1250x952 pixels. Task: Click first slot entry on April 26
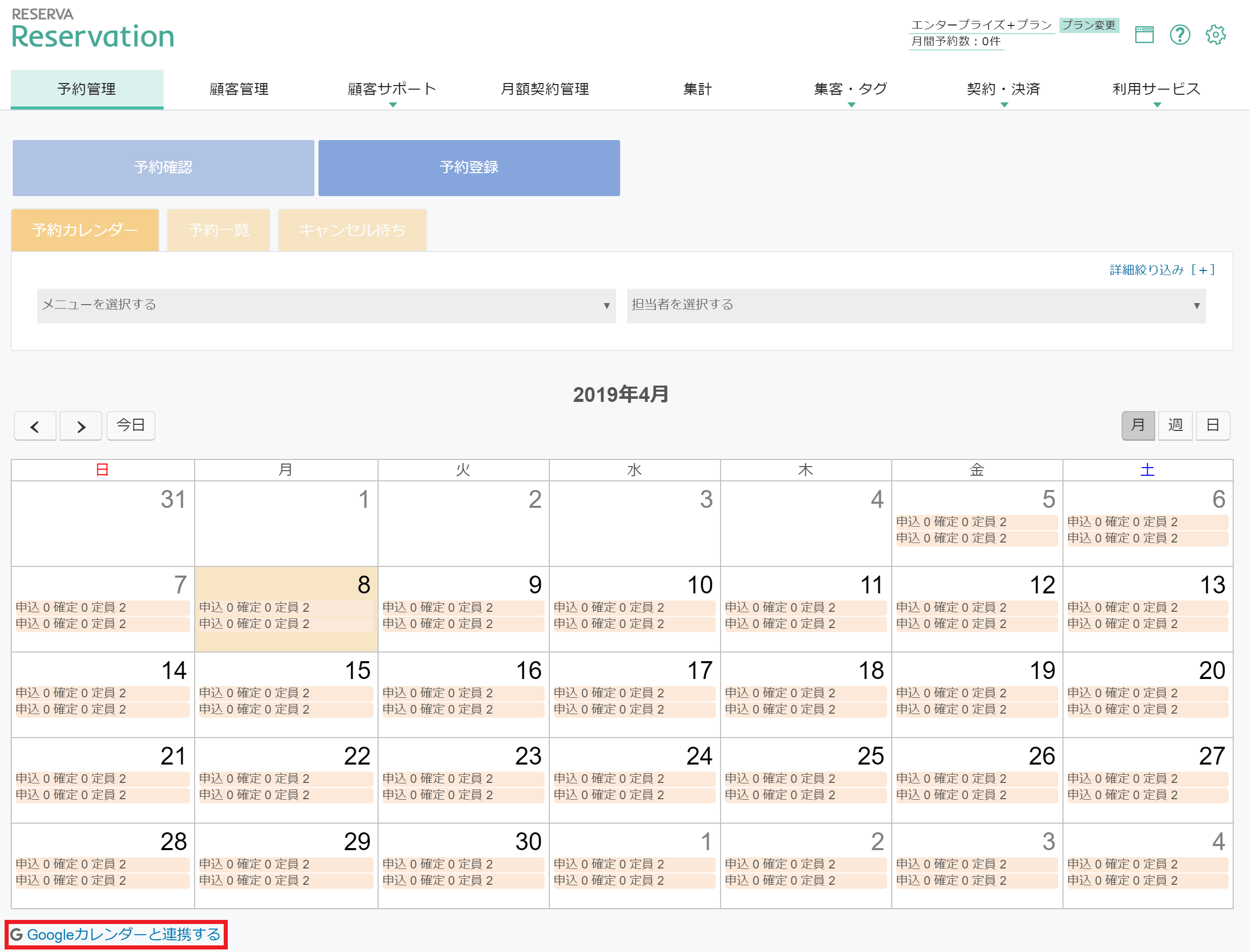point(977,779)
